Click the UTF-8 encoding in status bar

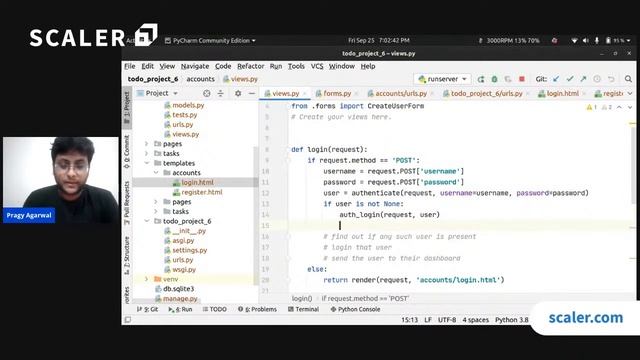click(x=447, y=320)
